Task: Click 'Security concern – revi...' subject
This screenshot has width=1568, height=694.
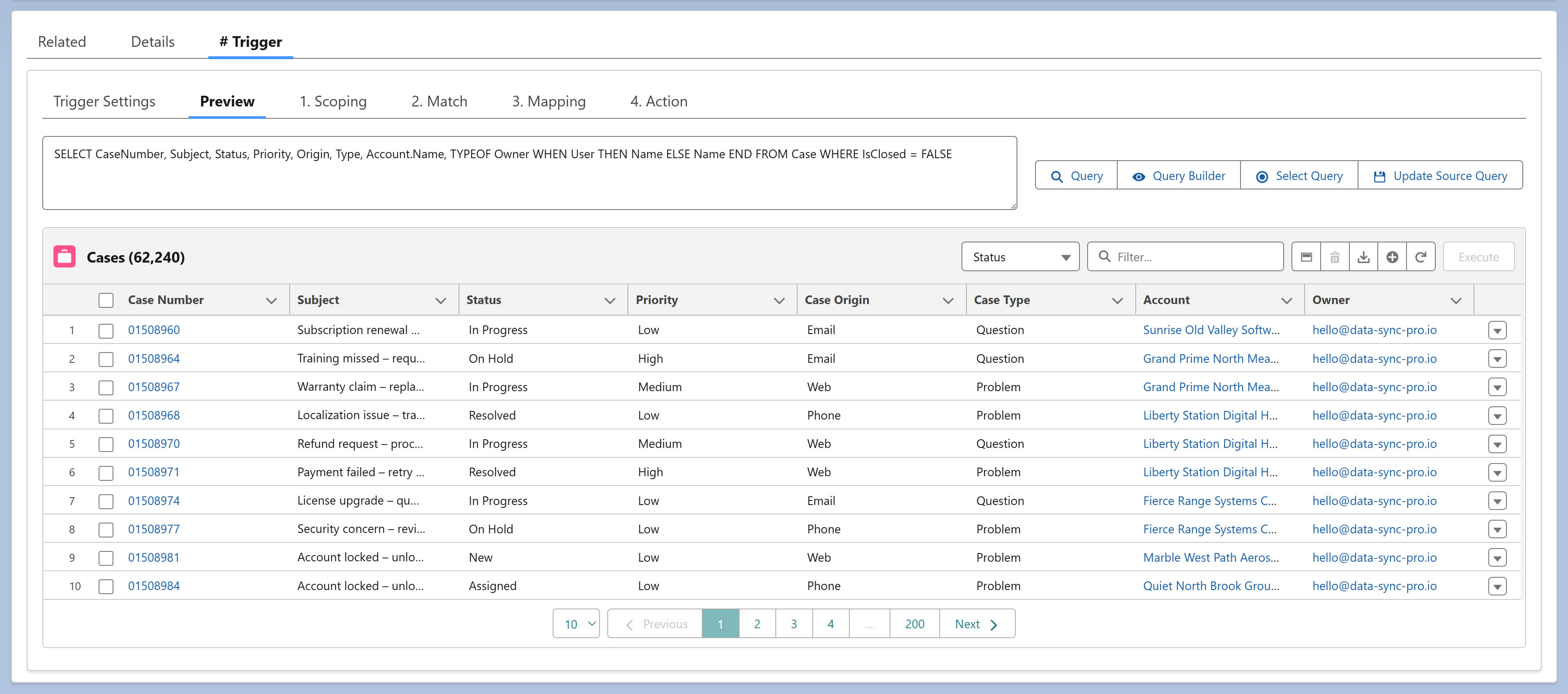Action: pos(361,528)
